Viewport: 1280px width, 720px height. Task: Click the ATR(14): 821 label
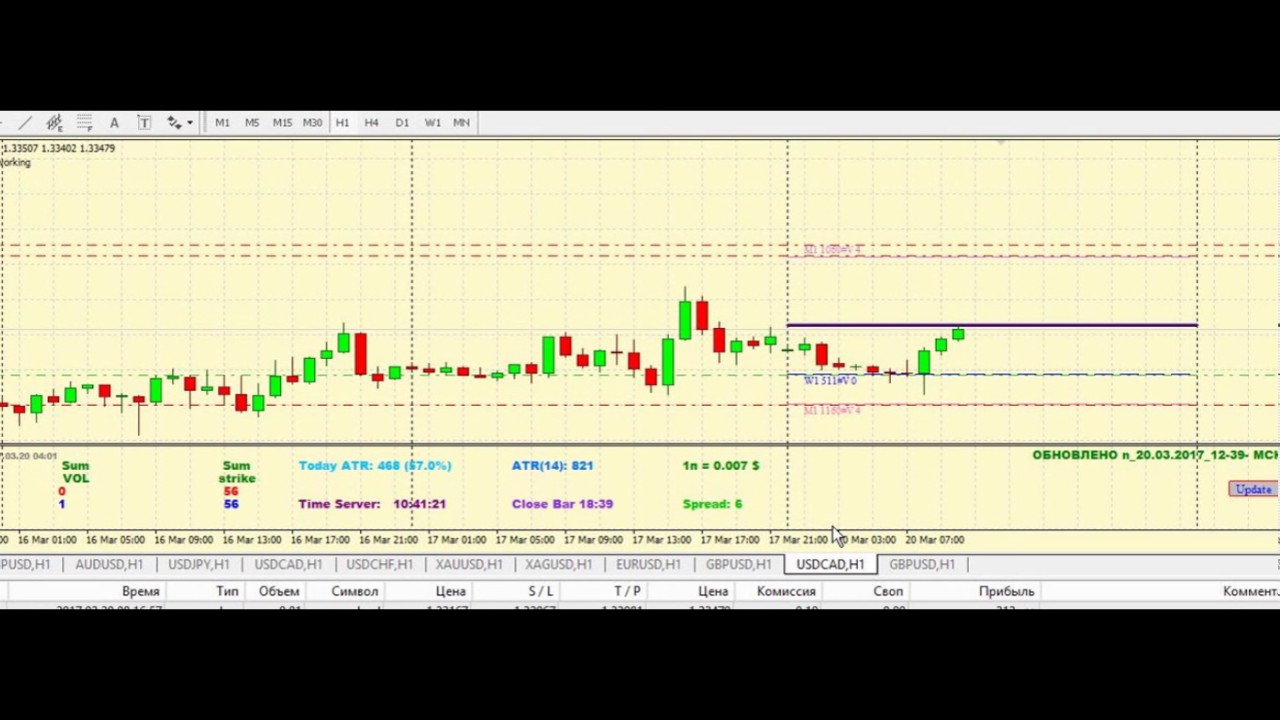point(552,465)
